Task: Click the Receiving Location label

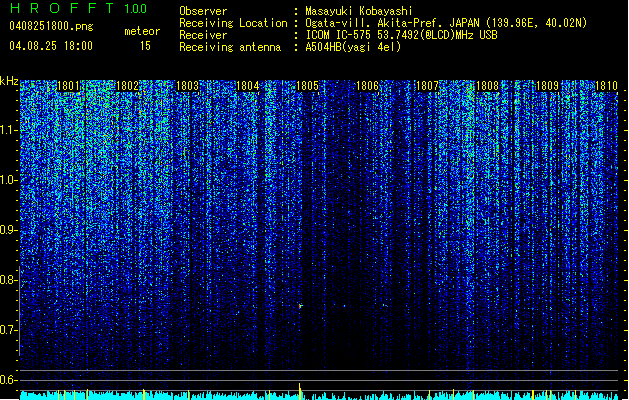Action: pyautogui.click(x=233, y=23)
